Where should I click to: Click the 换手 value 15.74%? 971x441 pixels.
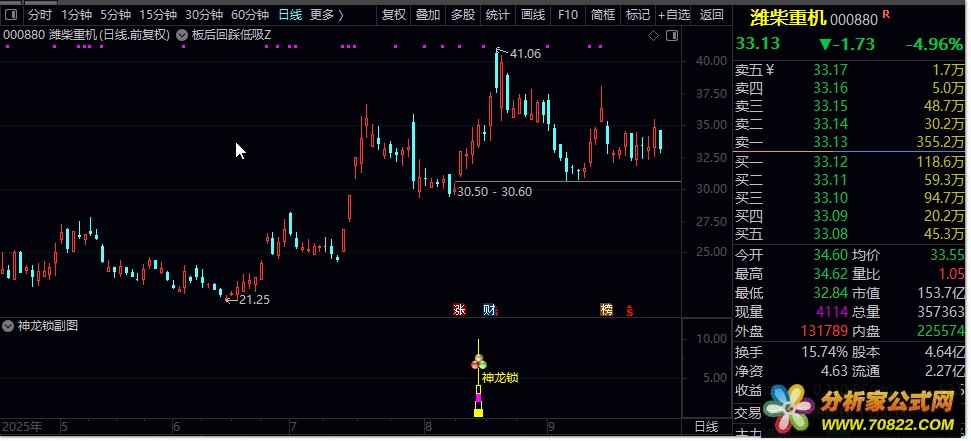pos(824,352)
